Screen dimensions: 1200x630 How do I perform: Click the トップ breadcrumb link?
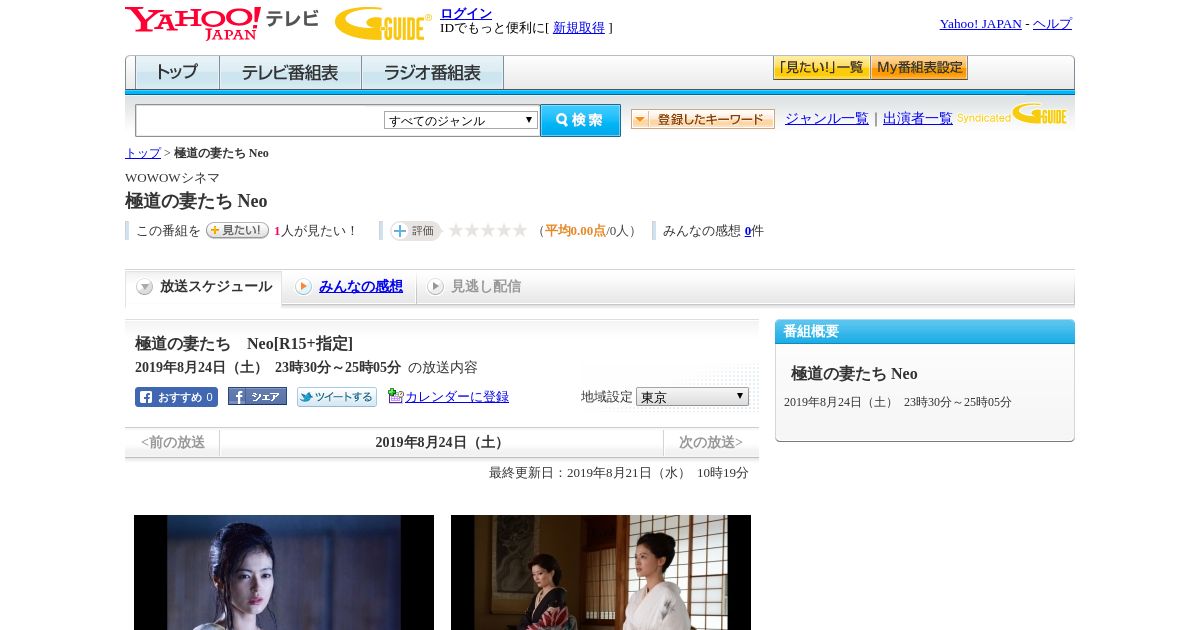143,153
